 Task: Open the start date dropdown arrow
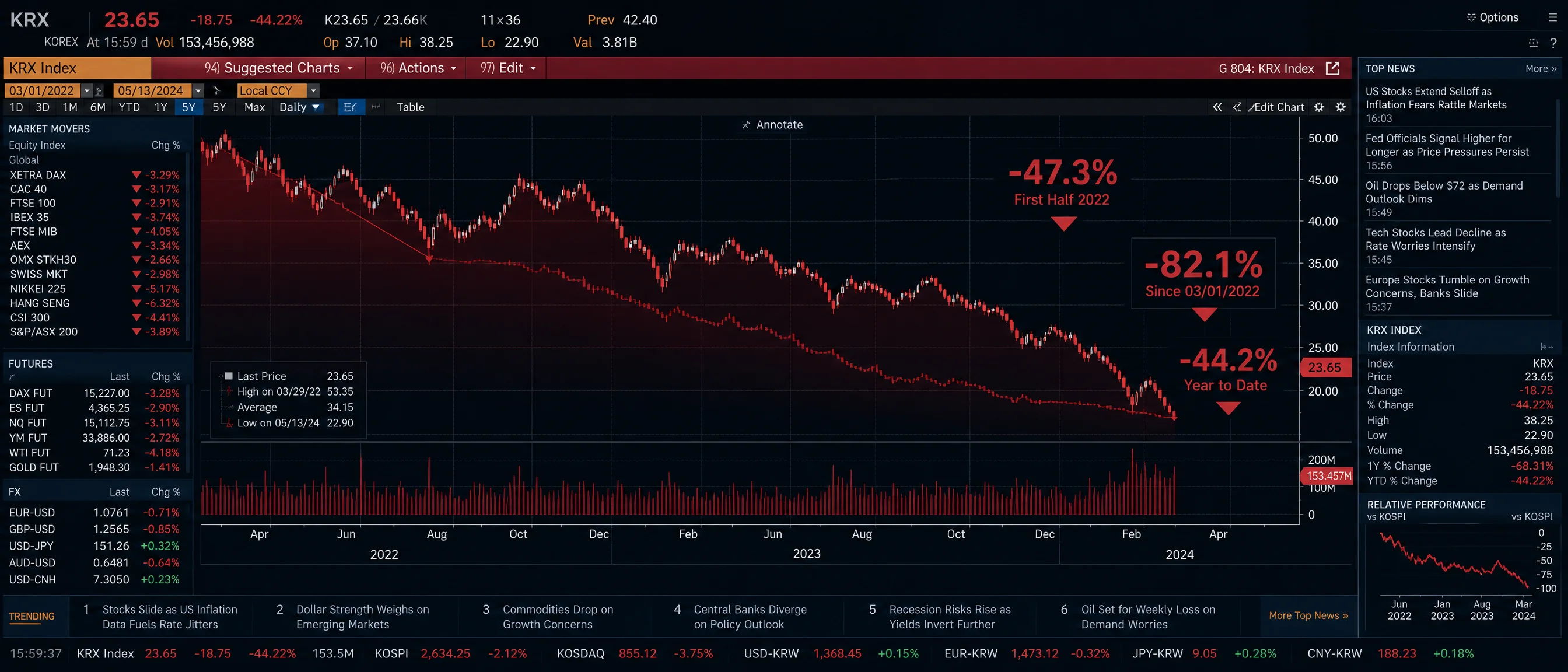pyautogui.click(x=87, y=90)
